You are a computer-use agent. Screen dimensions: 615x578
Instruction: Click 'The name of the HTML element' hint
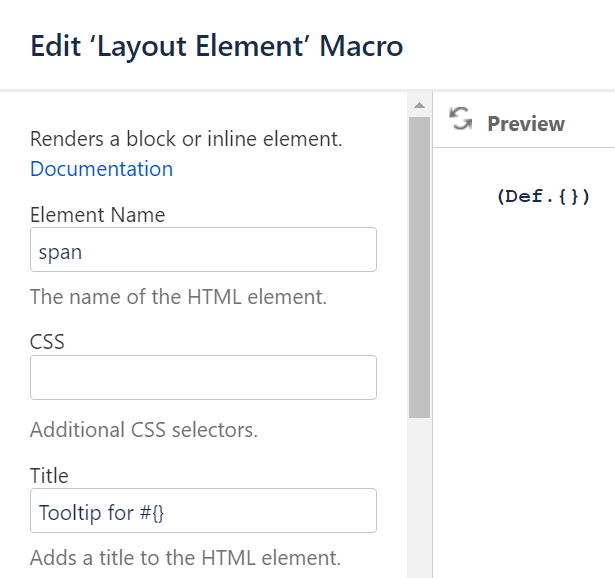click(178, 297)
